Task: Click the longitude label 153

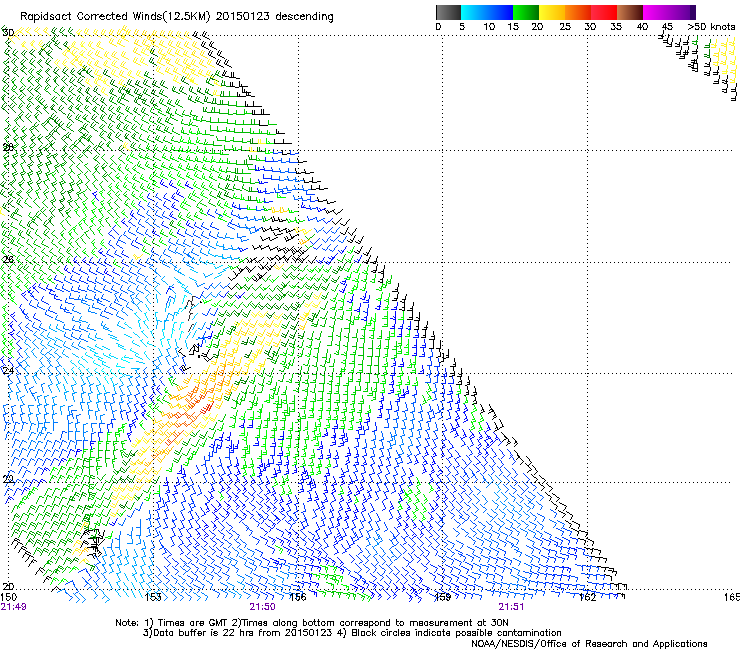Action: (x=153, y=597)
